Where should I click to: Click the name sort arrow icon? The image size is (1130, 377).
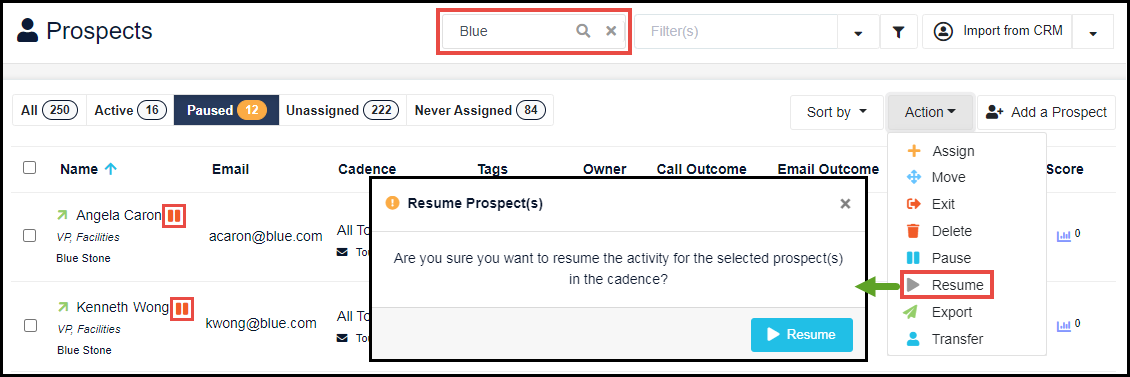tap(110, 169)
